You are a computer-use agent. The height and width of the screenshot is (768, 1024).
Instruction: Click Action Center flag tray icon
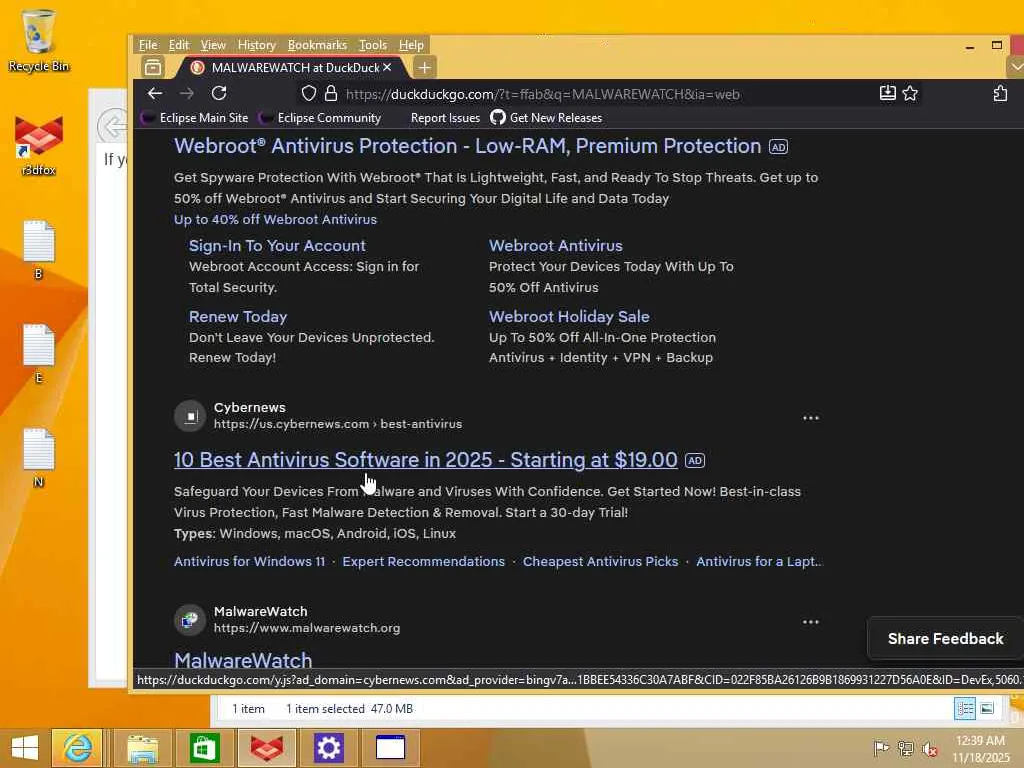(x=882, y=748)
